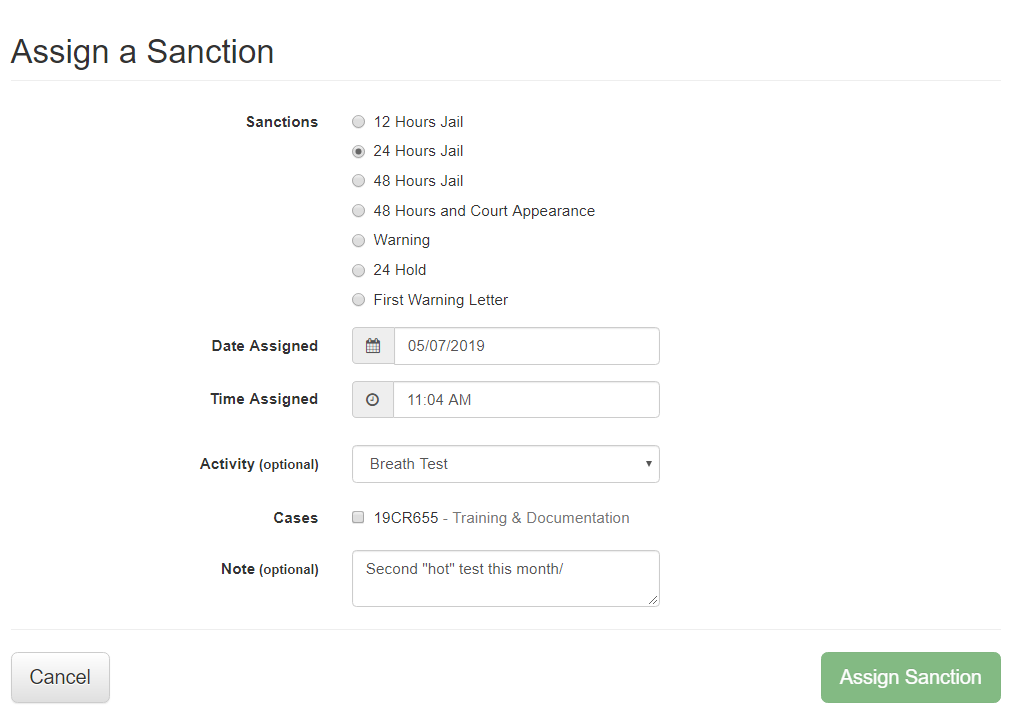Check the 19CR655 case checkbox
Image resolution: width=1009 pixels, height=707 pixels.
[x=358, y=518]
